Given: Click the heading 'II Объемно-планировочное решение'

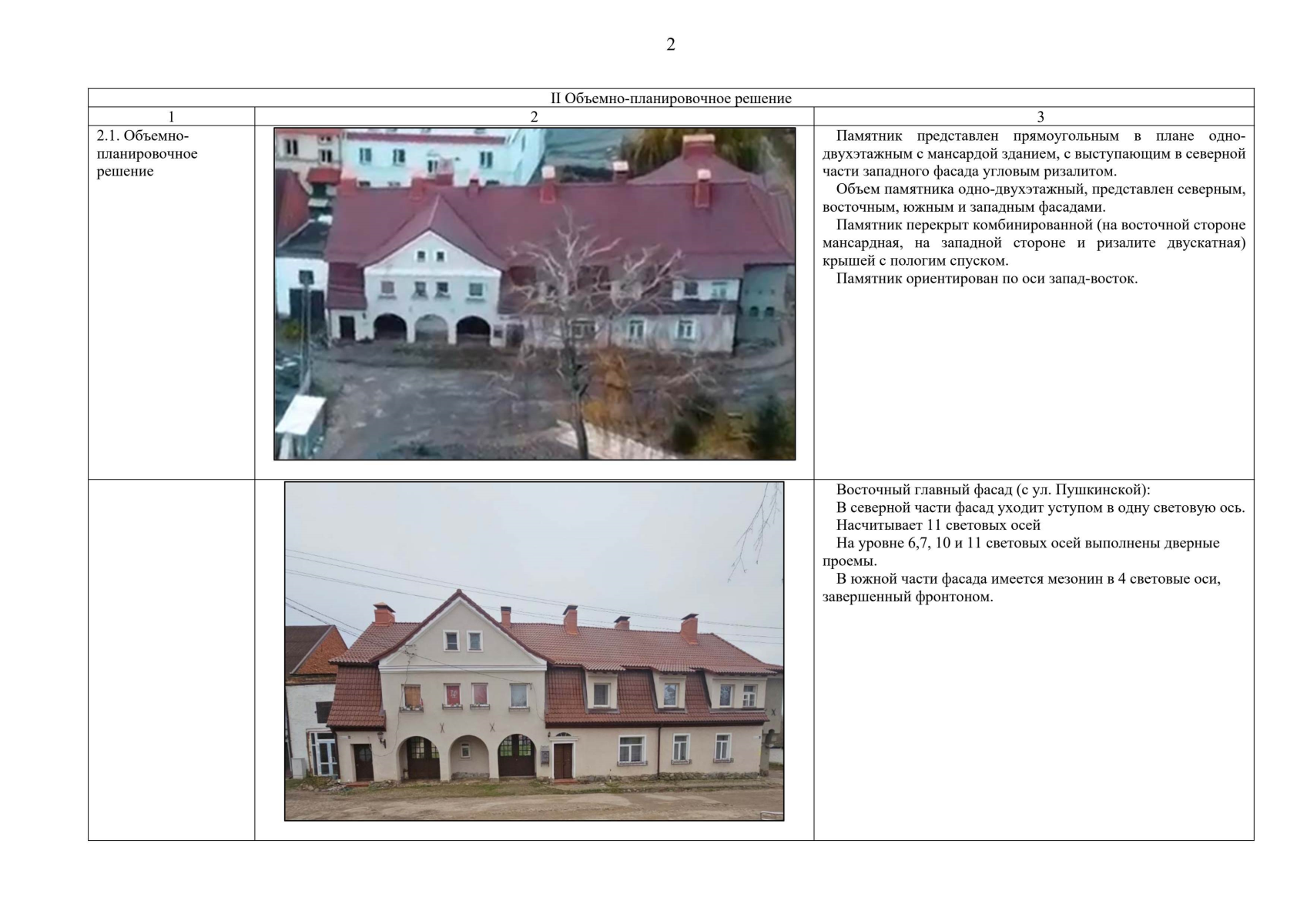Looking at the screenshot, I should [671, 99].
